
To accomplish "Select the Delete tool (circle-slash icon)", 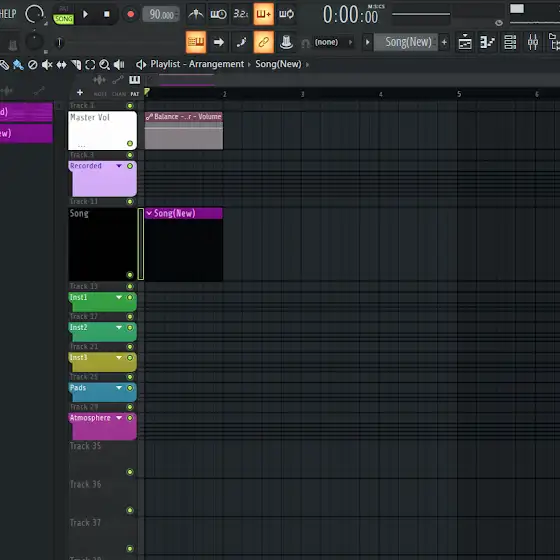I will (x=32, y=65).
